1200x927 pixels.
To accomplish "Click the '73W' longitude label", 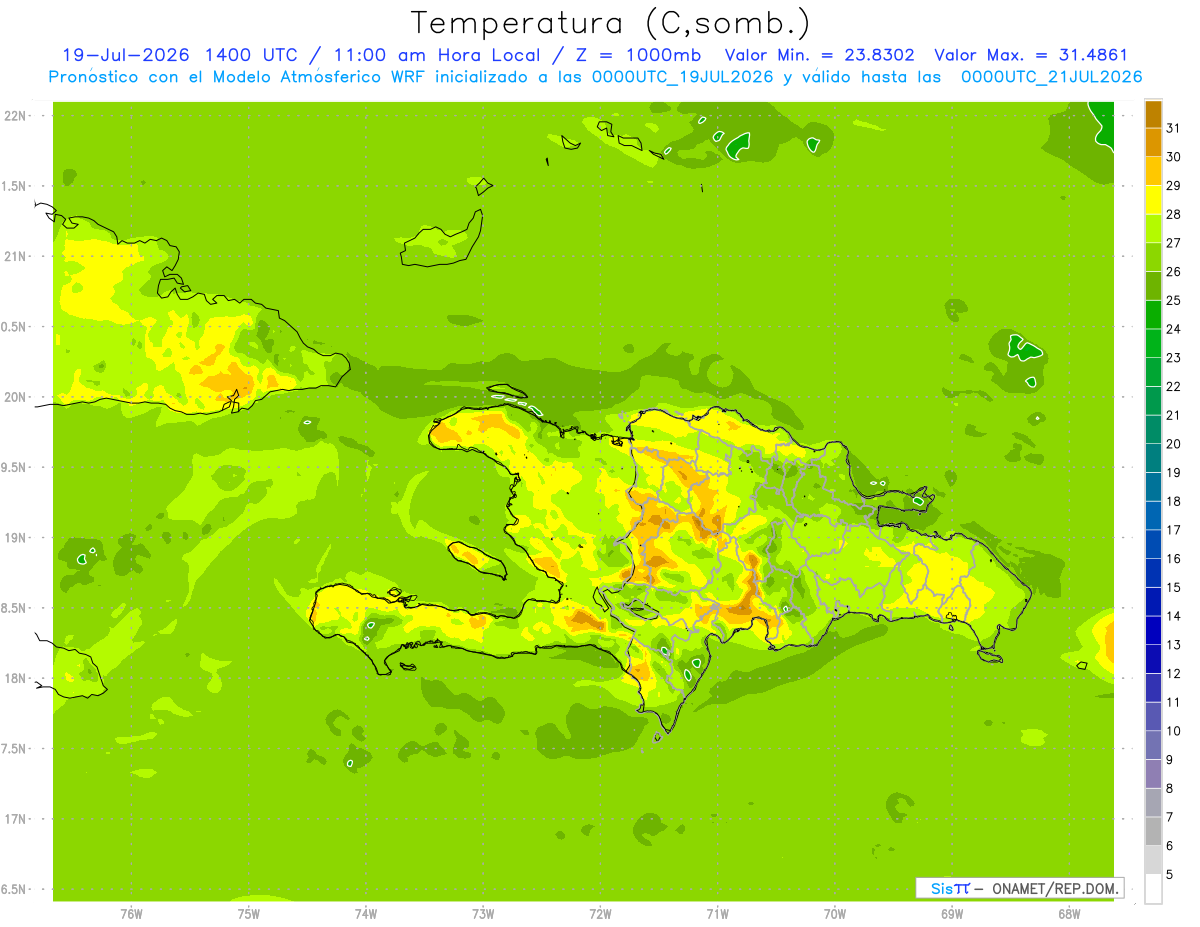I will 483,914.
